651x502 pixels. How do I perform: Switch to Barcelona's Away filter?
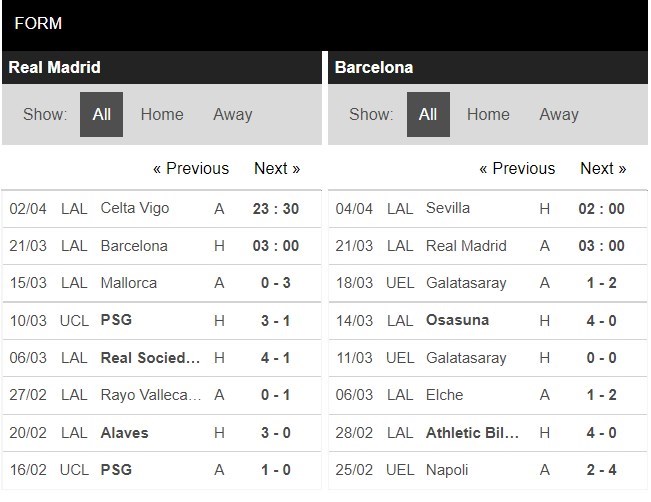(x=559, y=114)
